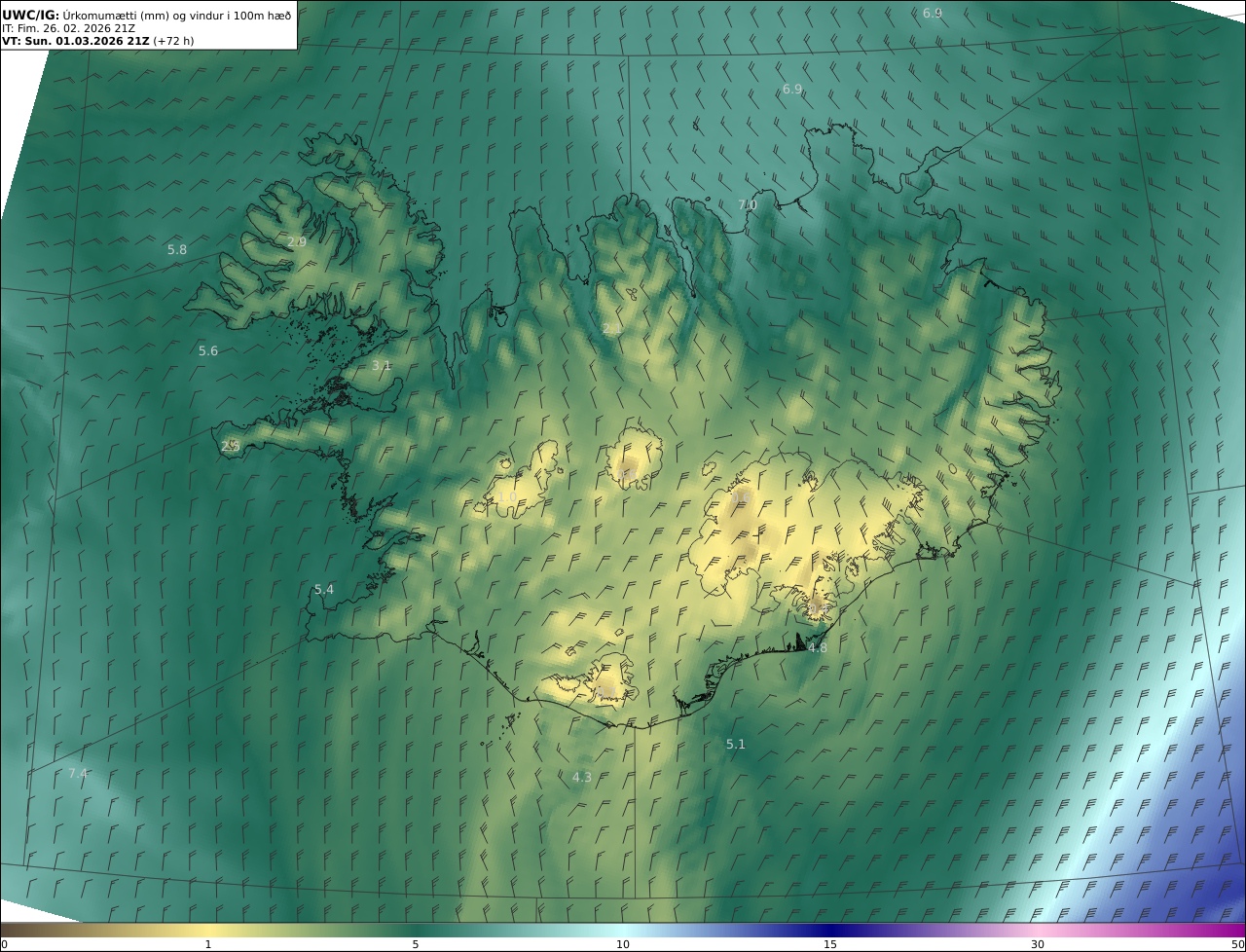The image size is (1246, 952).
Task: Click the 0.7 value on the southern glacier
Action: [x=605, y=690]
